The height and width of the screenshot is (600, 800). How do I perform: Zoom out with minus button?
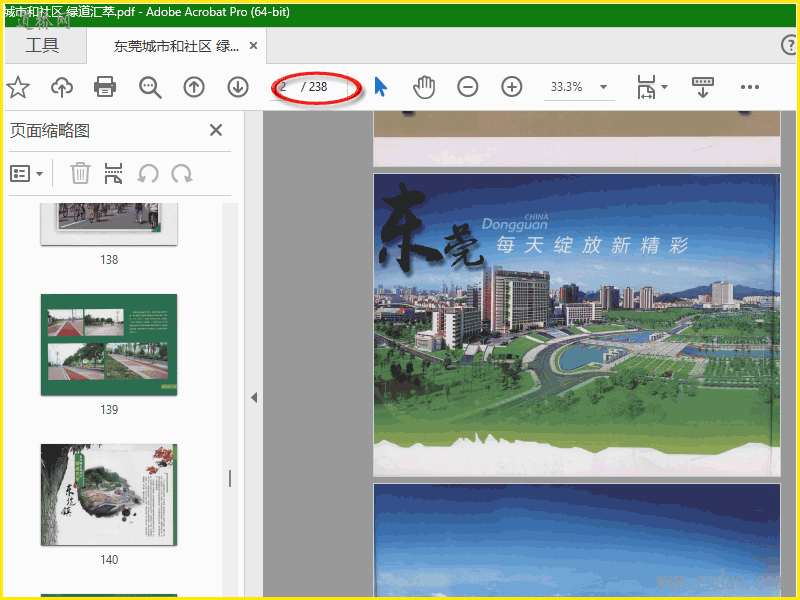(468, 87)
